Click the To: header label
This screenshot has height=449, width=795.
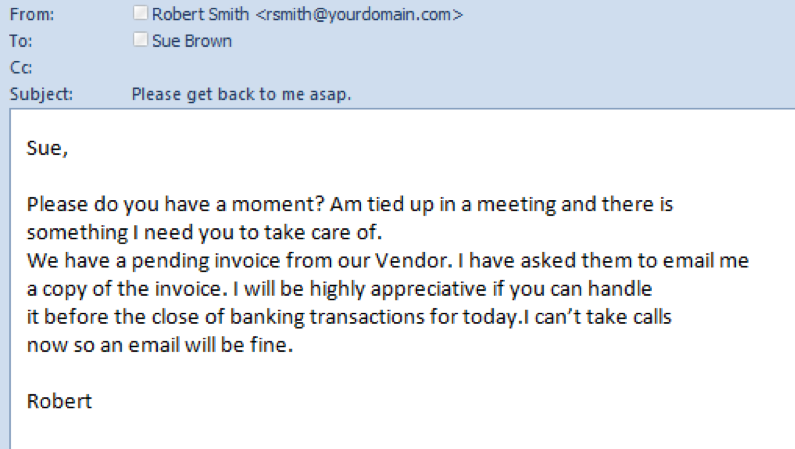coord(21,41)
